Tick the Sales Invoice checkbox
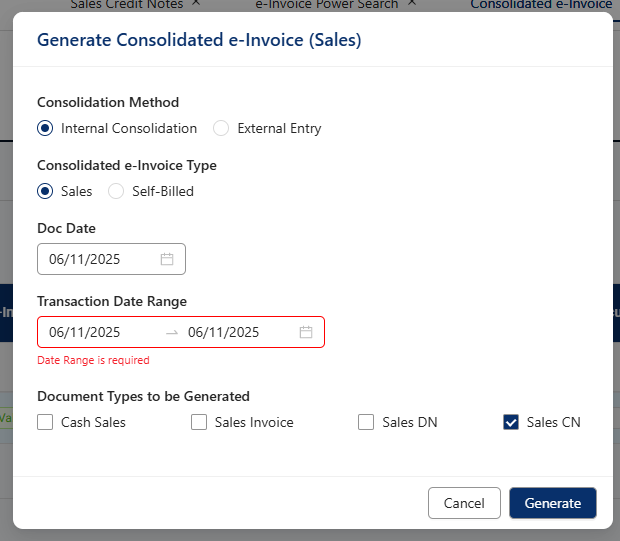The height and width of the screenshot is (541, 620). pyautogui.click(x=199, y=422)
